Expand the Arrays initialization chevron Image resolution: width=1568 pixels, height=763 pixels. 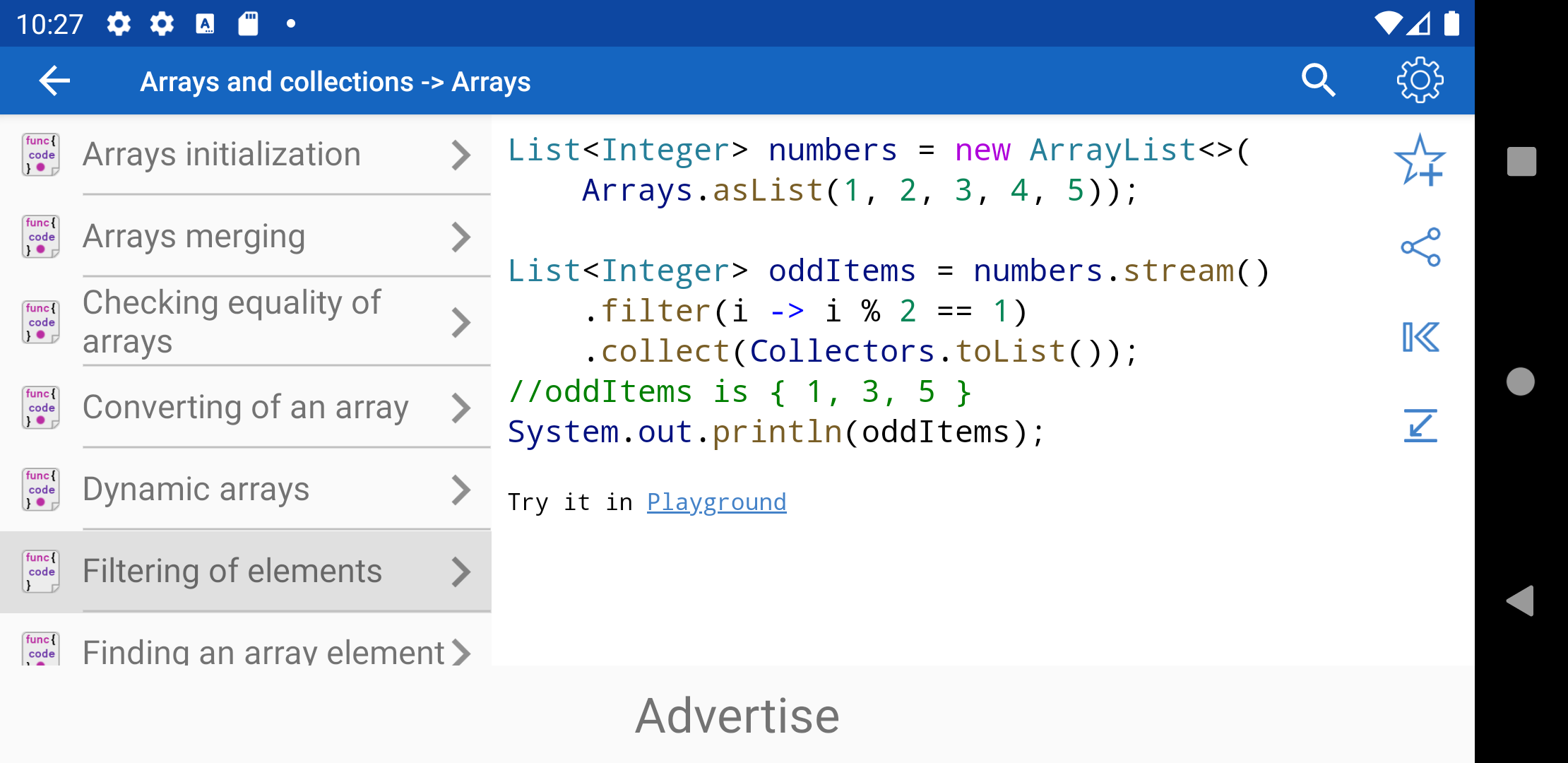[461, 155]
